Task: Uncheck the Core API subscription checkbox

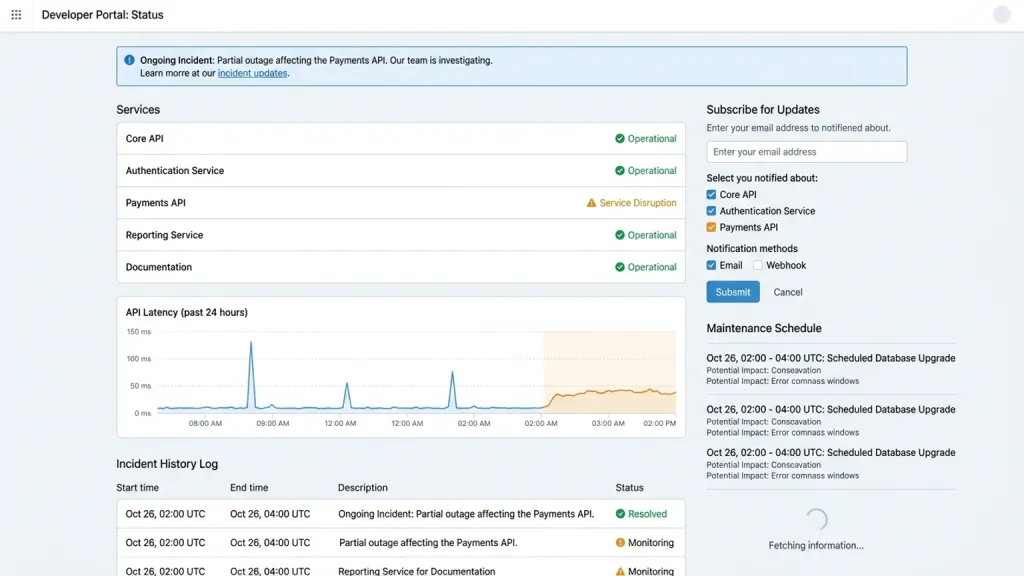Action: point(711,195)
